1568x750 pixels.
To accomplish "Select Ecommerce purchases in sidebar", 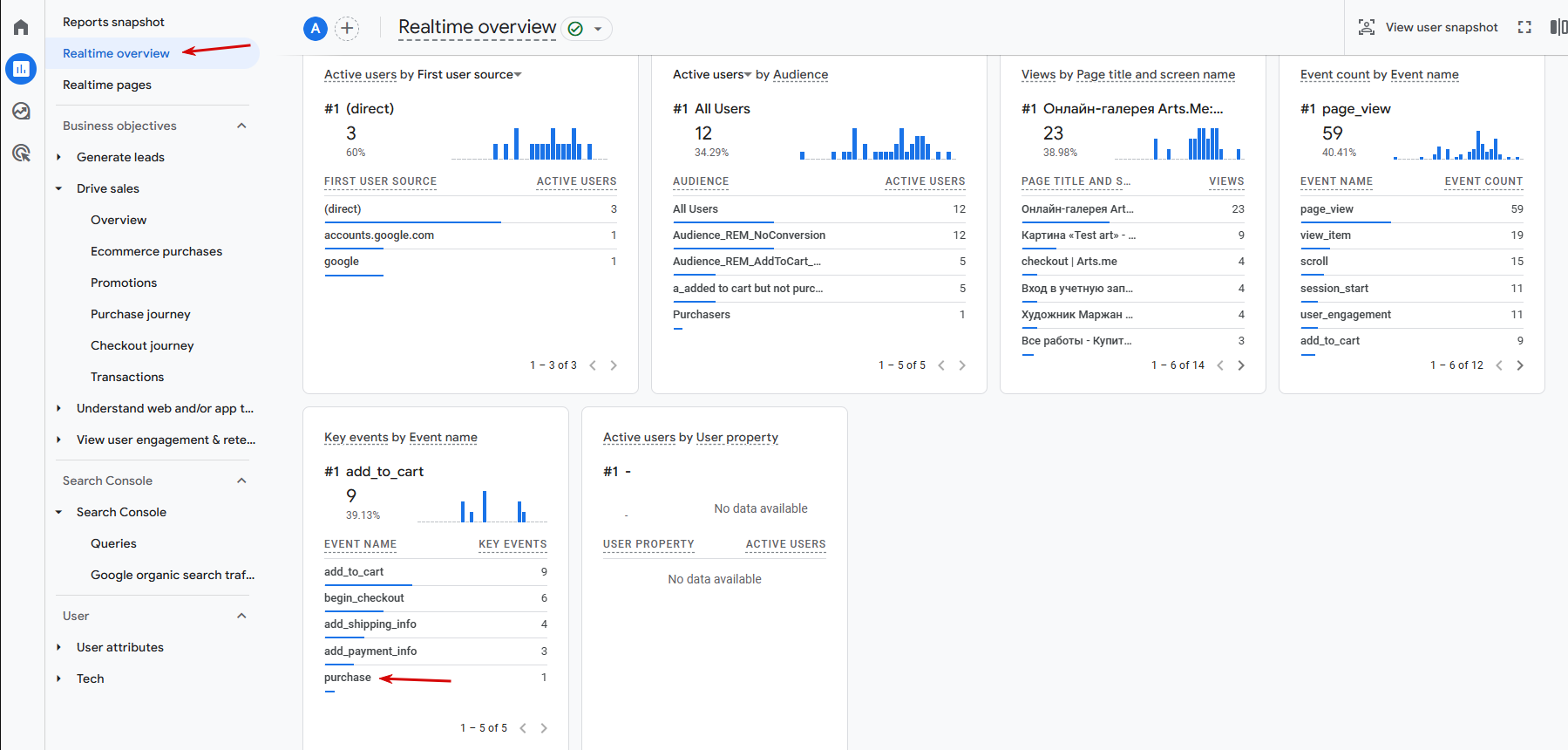I will tap(156, 251).
